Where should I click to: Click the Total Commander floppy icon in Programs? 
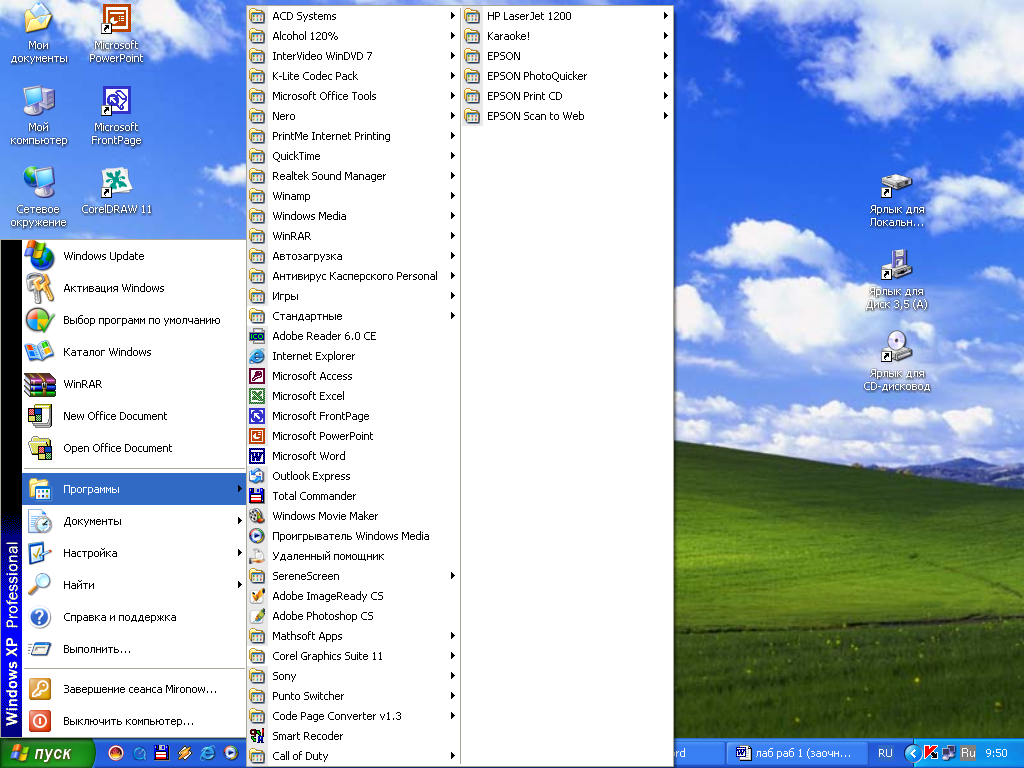pos(257,496)
